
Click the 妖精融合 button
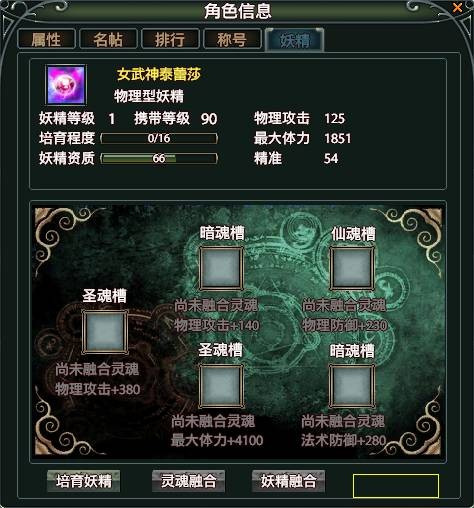(288, 481)
